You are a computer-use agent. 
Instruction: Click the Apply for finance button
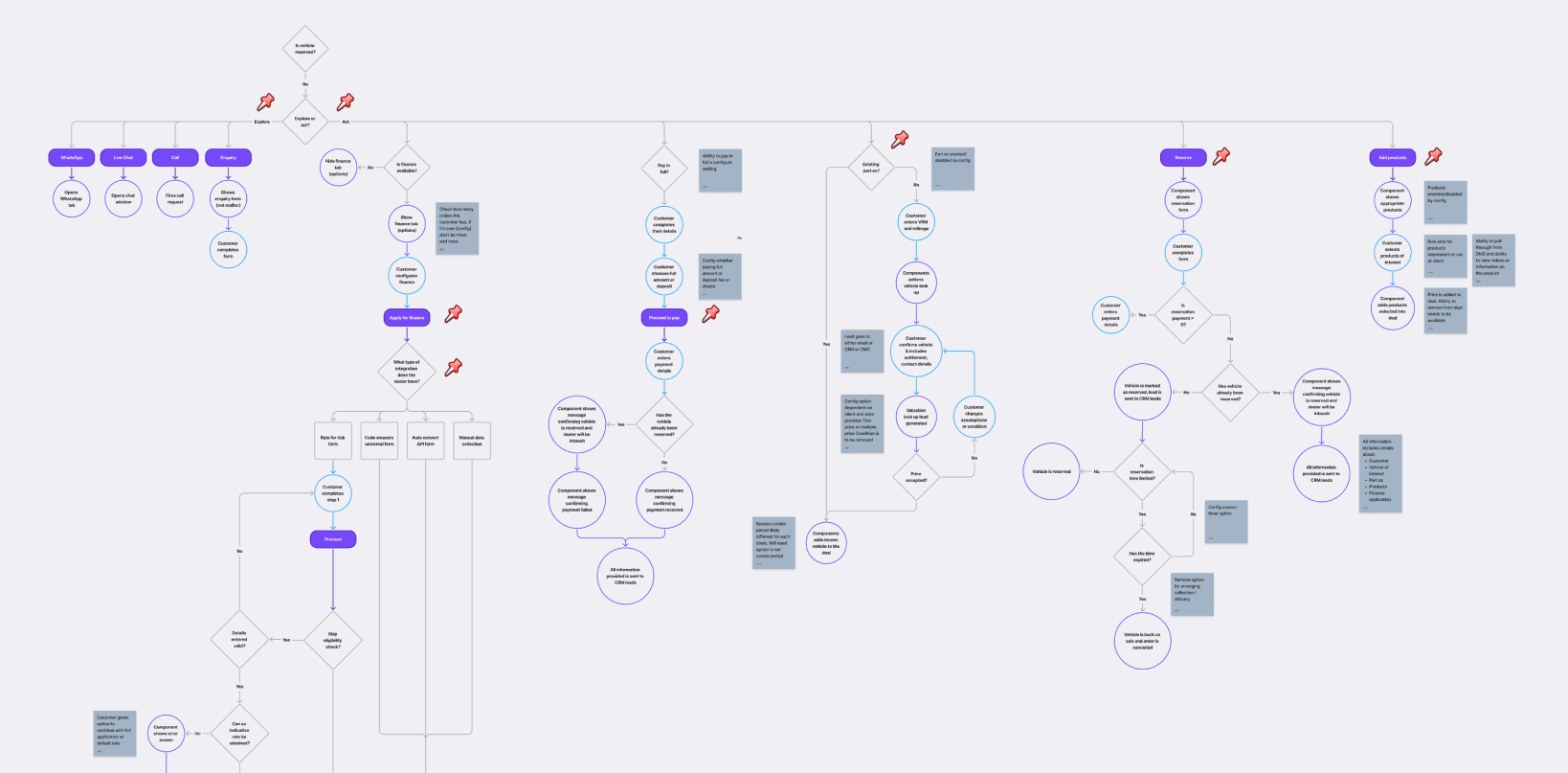pos(407,318)
